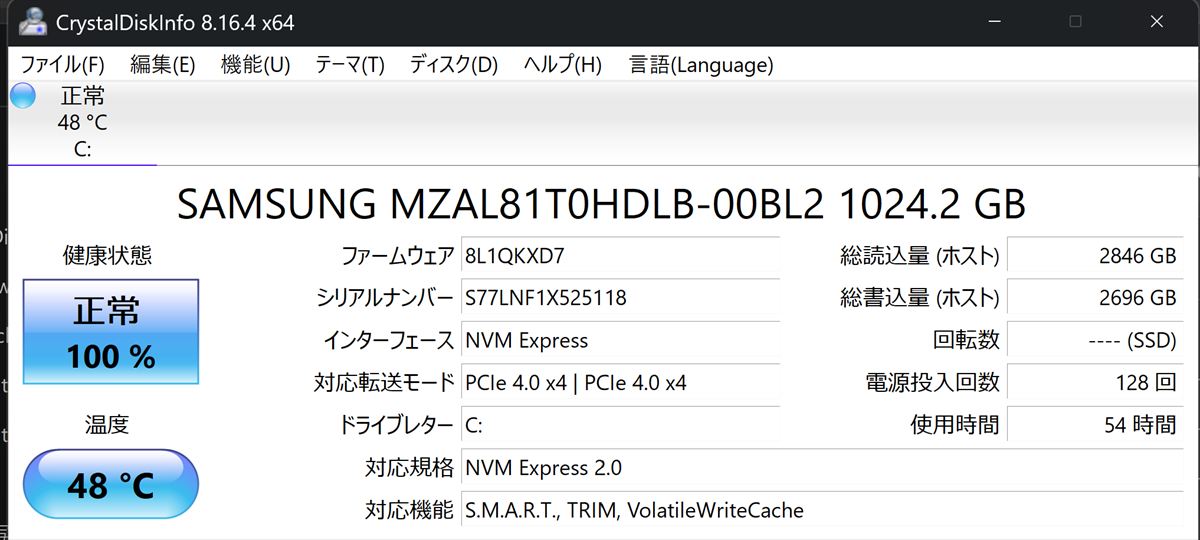Click the 健康状態 label

(x=107, y=255)
